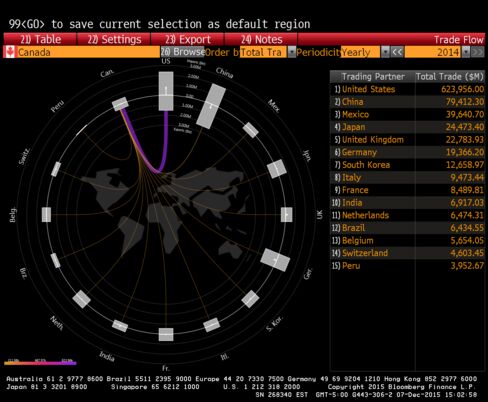This screenshot has height=402, width=488.
Task: Expand the Periodicity dropdown arrow
Action: 385,52
